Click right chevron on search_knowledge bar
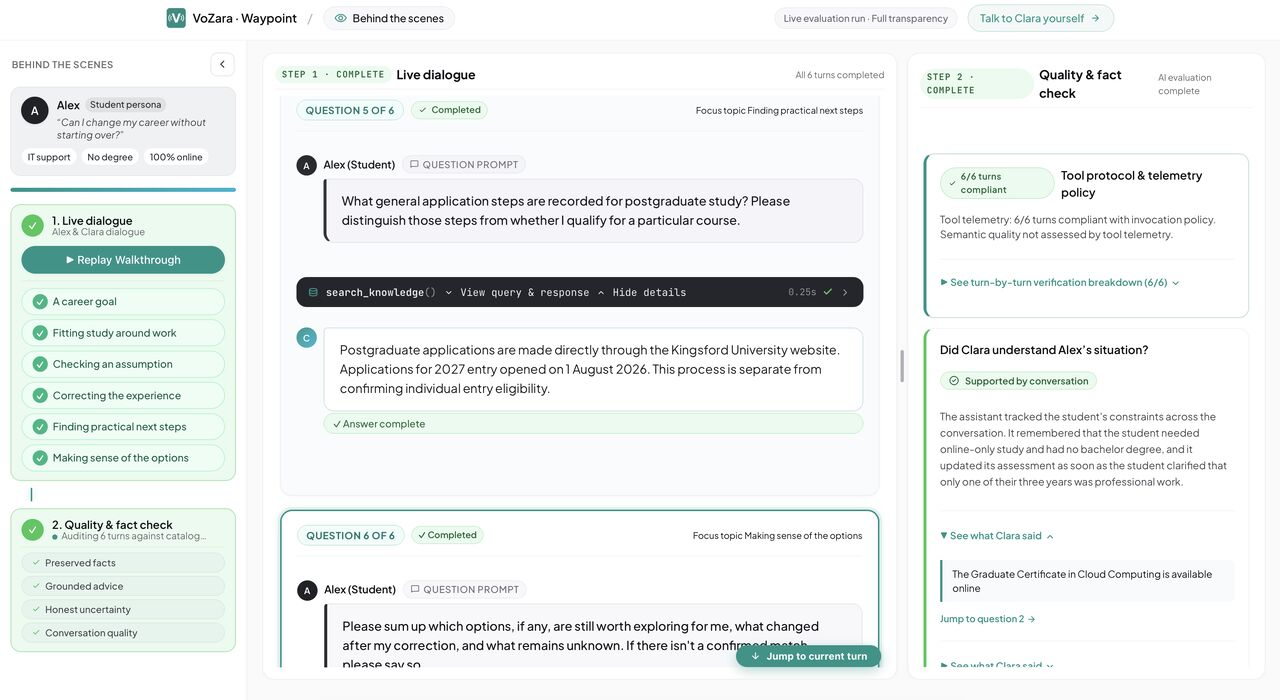Viewport: 1280px width, 700px height. click(x=845, y=292)
